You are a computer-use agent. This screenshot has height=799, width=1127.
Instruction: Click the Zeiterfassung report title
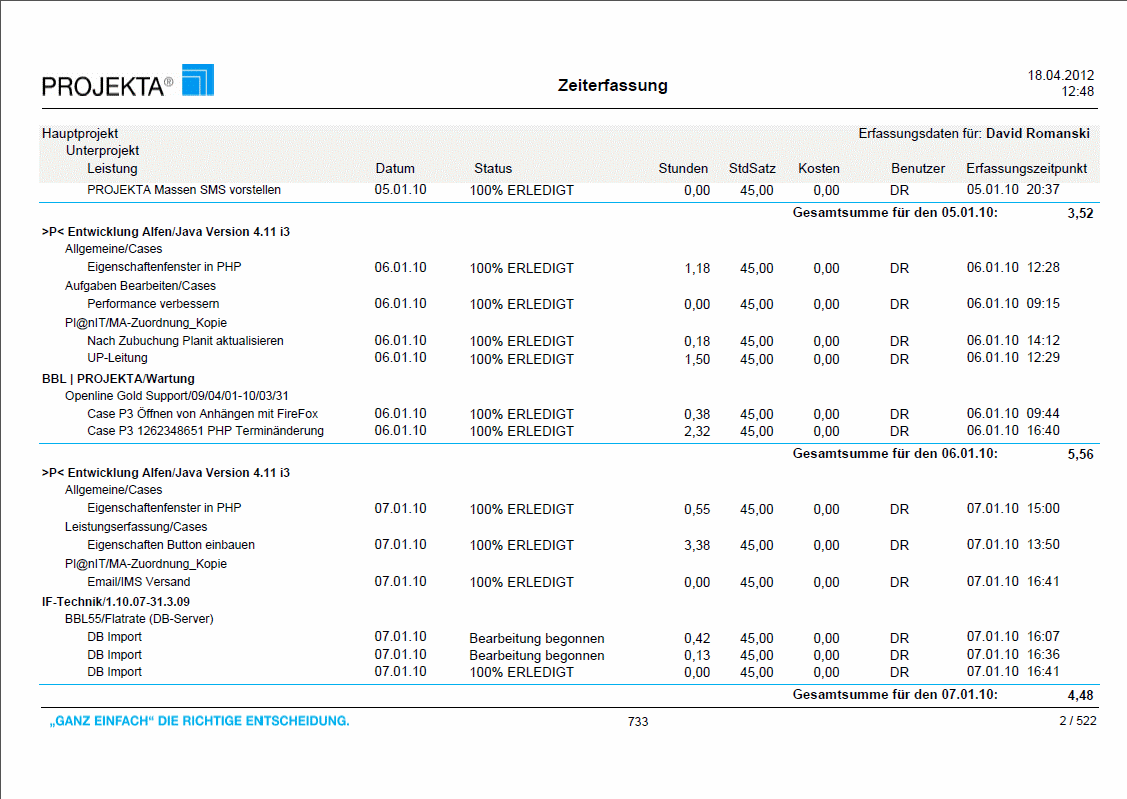tap(612, 86)
